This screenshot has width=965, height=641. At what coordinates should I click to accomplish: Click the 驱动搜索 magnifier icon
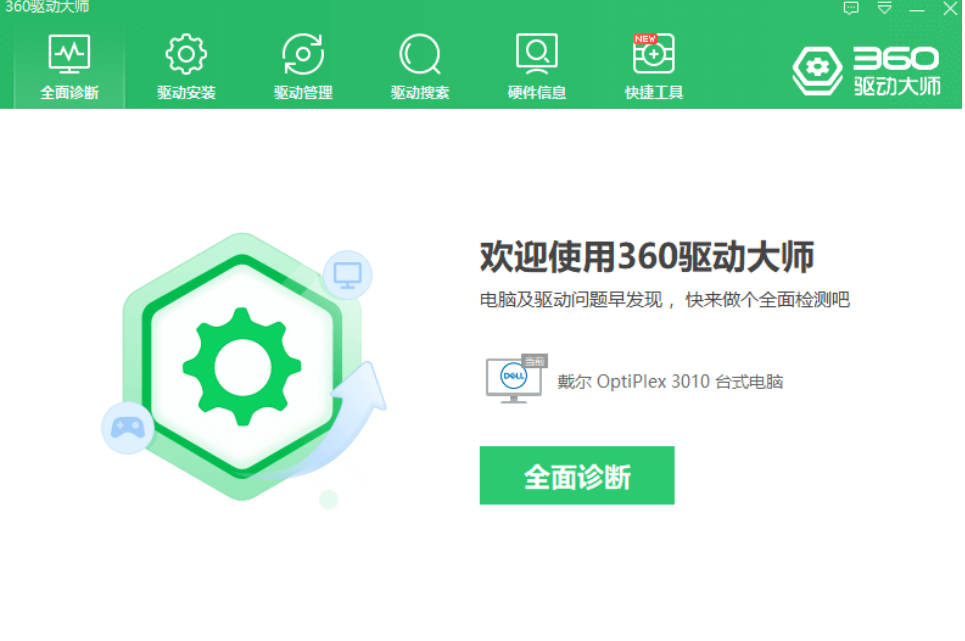(x=419, y=51)
